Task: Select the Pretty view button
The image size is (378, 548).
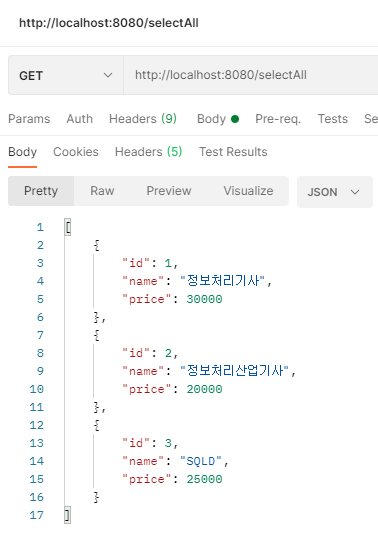Action: pos(41,191)
